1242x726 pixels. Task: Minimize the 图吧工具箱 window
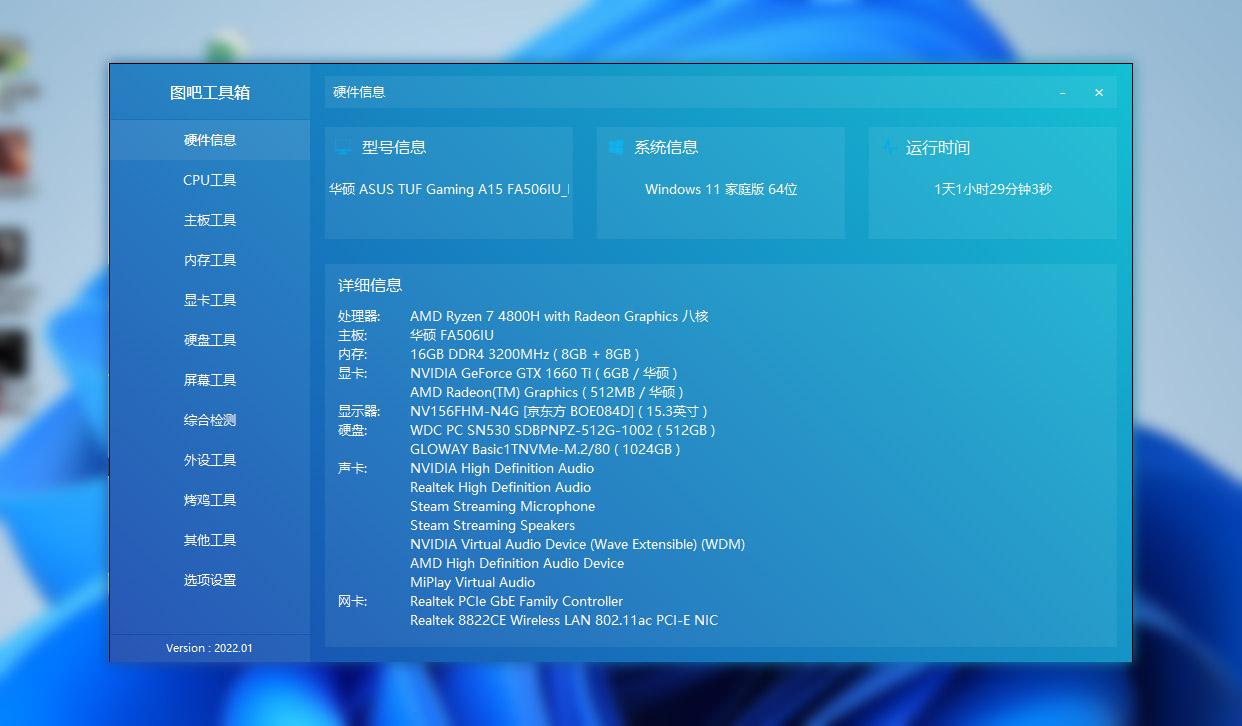pyautogui.click(x=1063, y=92)
